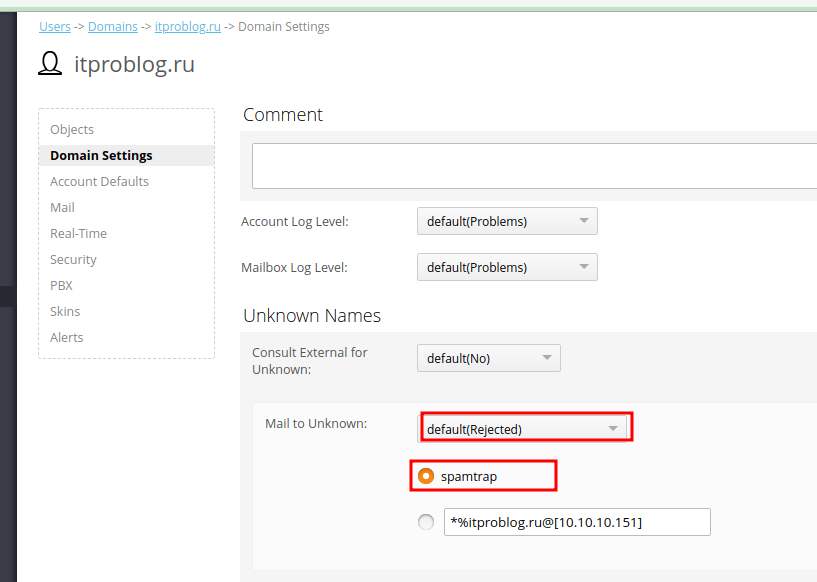
Task: Click the Comment section heading
Action: point(283,115)
